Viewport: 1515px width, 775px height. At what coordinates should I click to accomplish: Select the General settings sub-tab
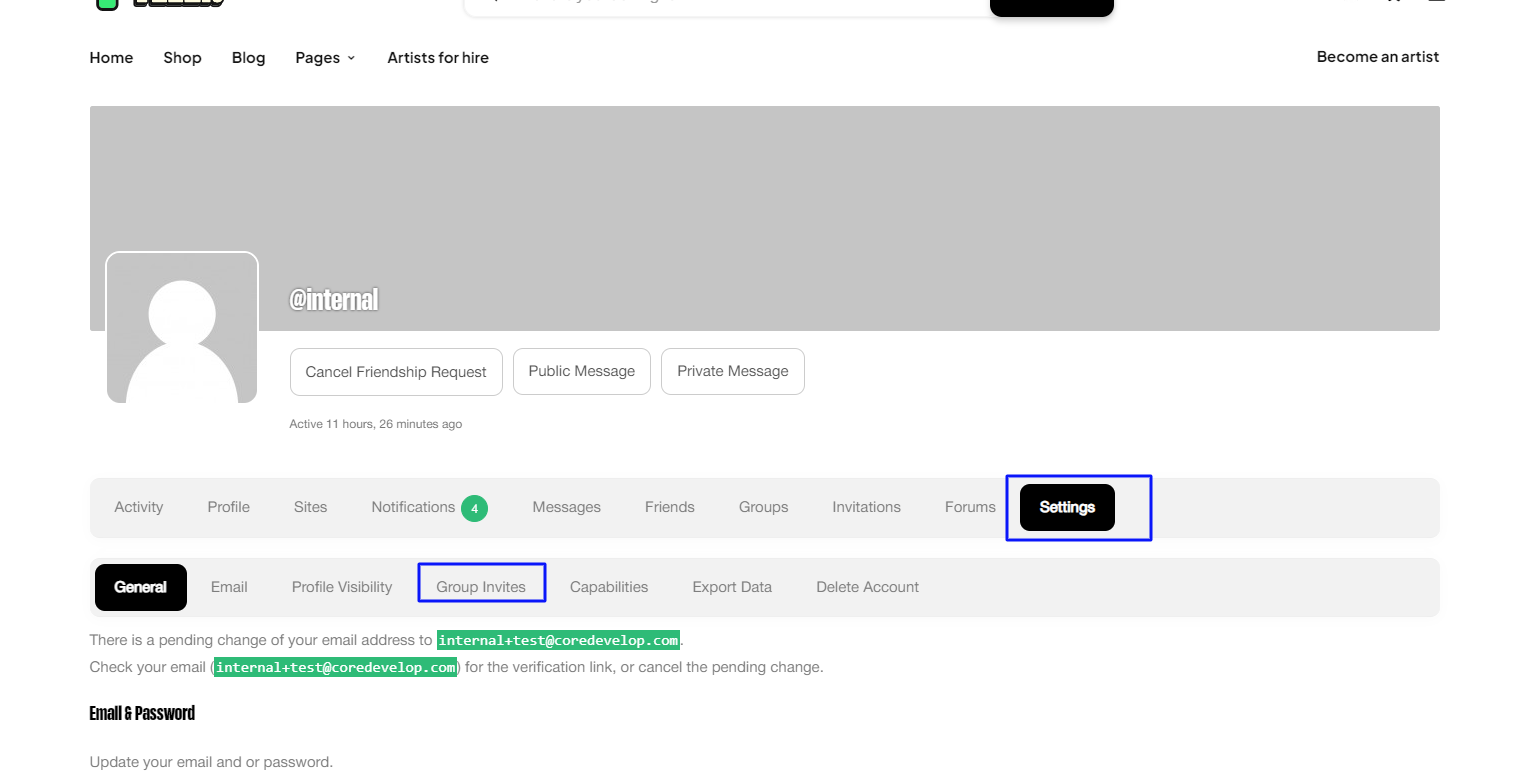141,587
